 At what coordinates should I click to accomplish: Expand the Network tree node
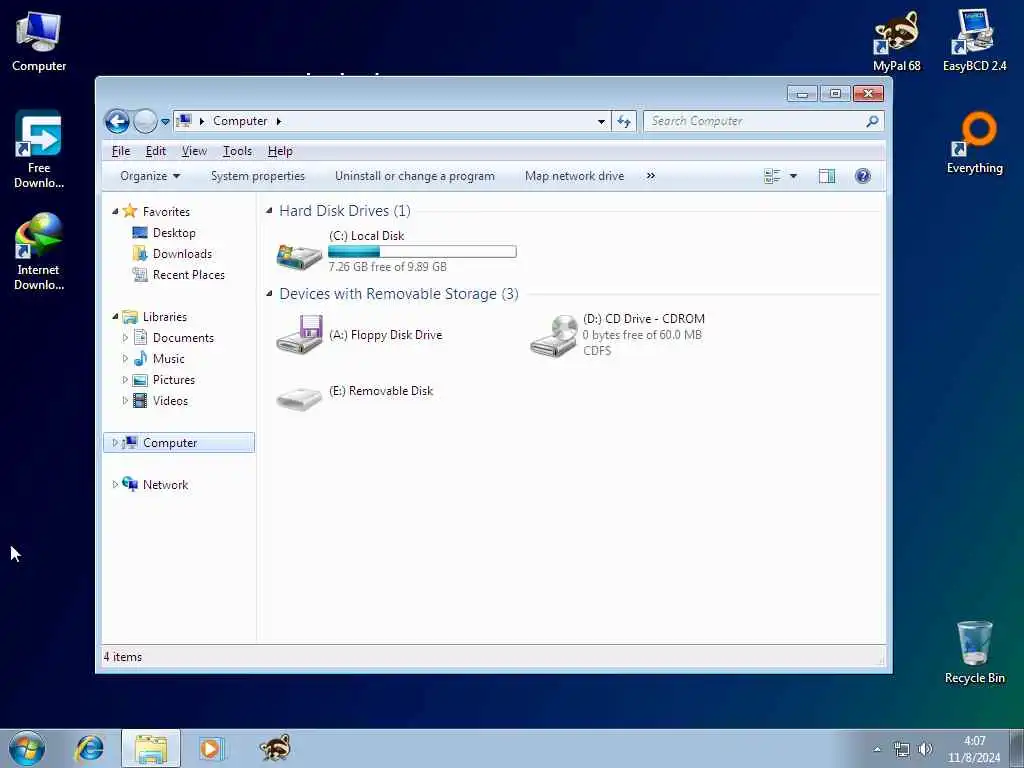115,485
